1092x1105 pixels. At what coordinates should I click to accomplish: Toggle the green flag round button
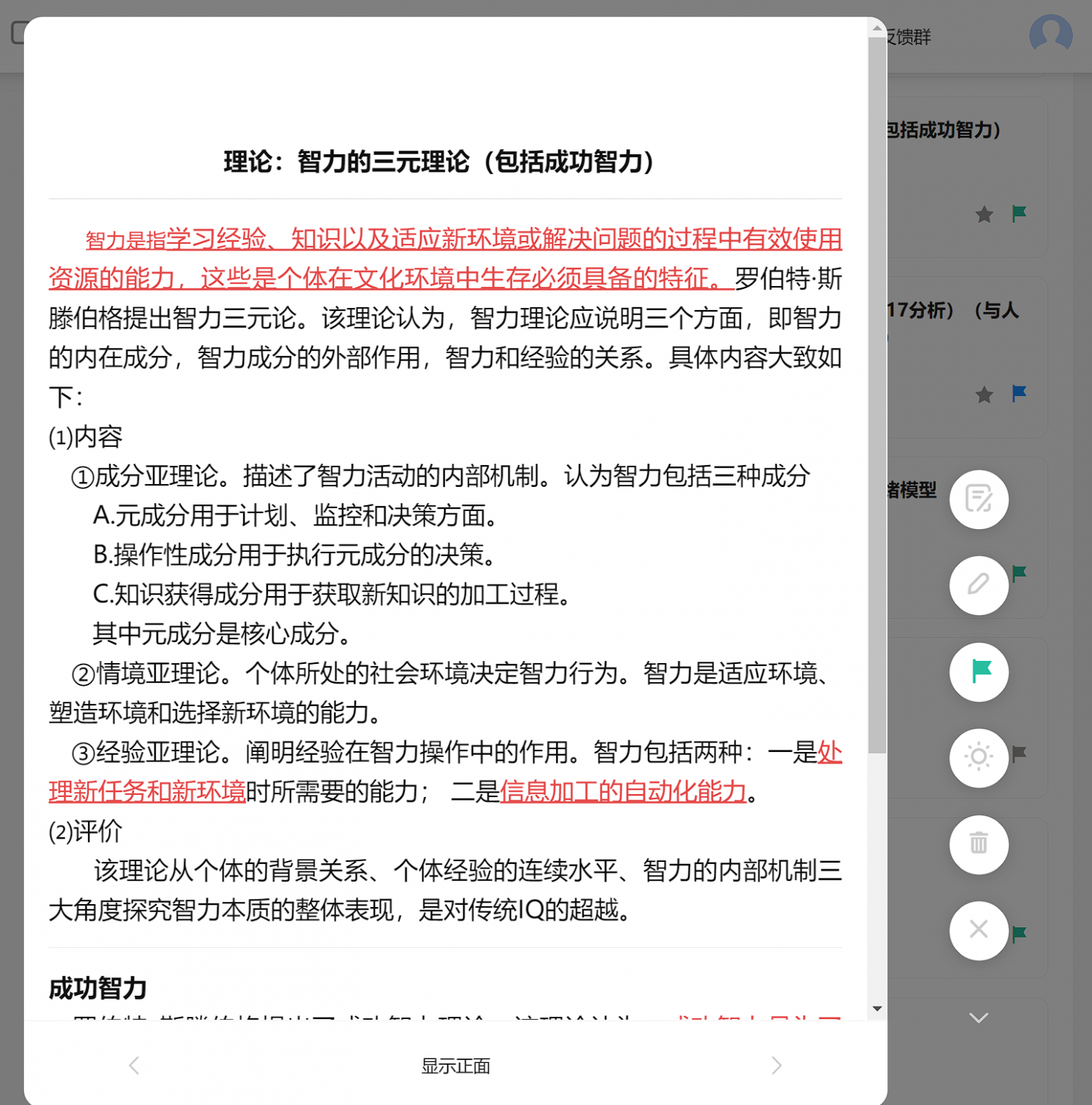(978, 672)
